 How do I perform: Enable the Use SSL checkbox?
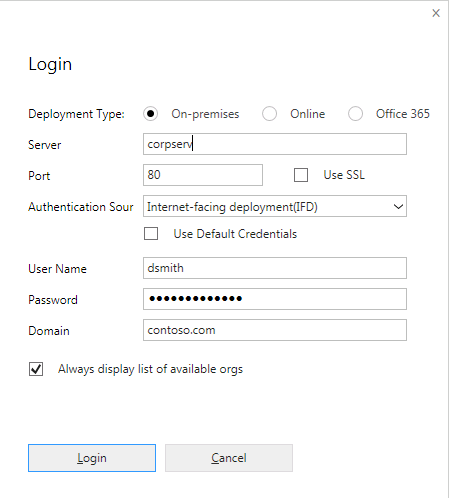301,175
